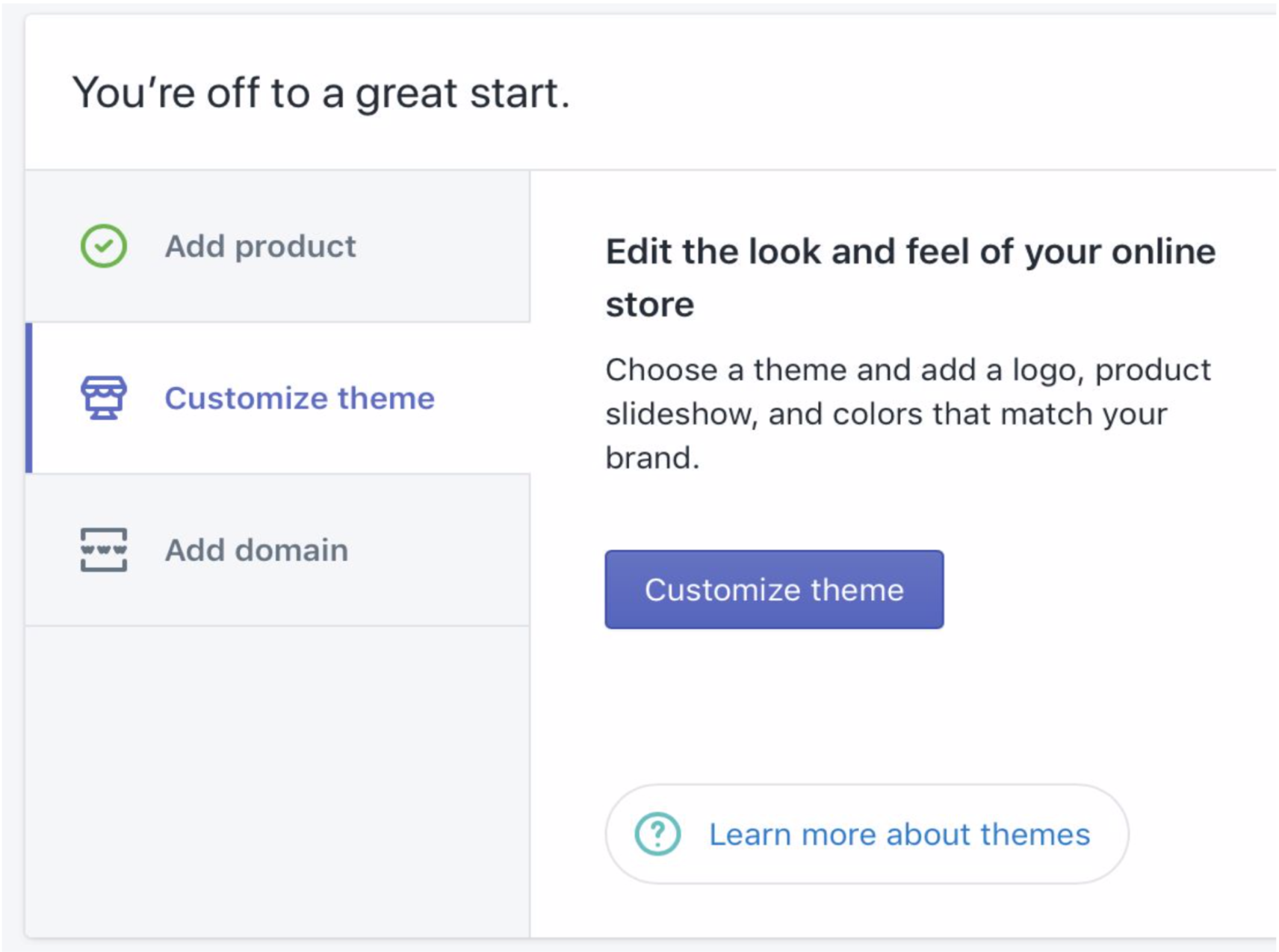Switch to the Add product setup step
This screenshot has height=952, width=1279.
(260, 246)
